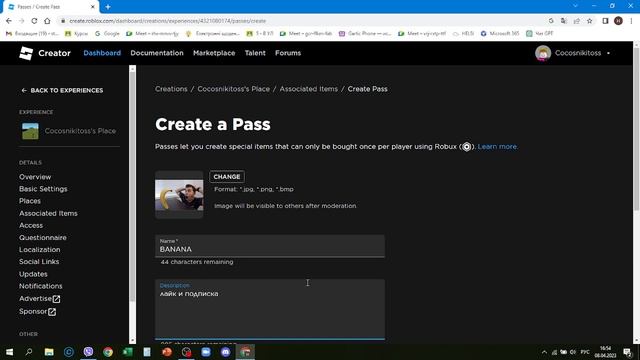Open Discord from the taskbar
Image resolution: width=640 pixels, height=360 pixels.
click(225, 352)
